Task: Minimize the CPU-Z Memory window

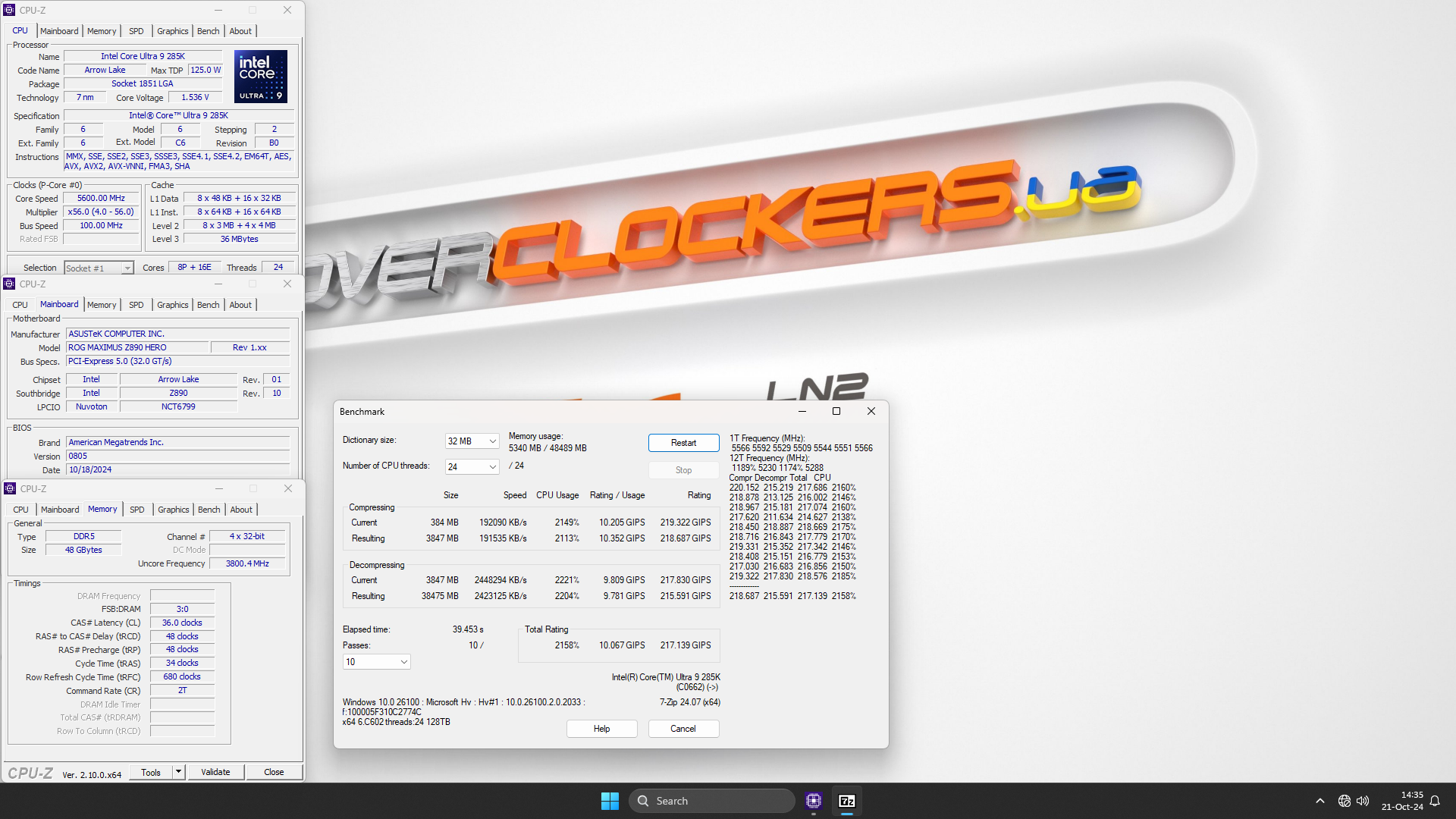Action: point(219,488)
